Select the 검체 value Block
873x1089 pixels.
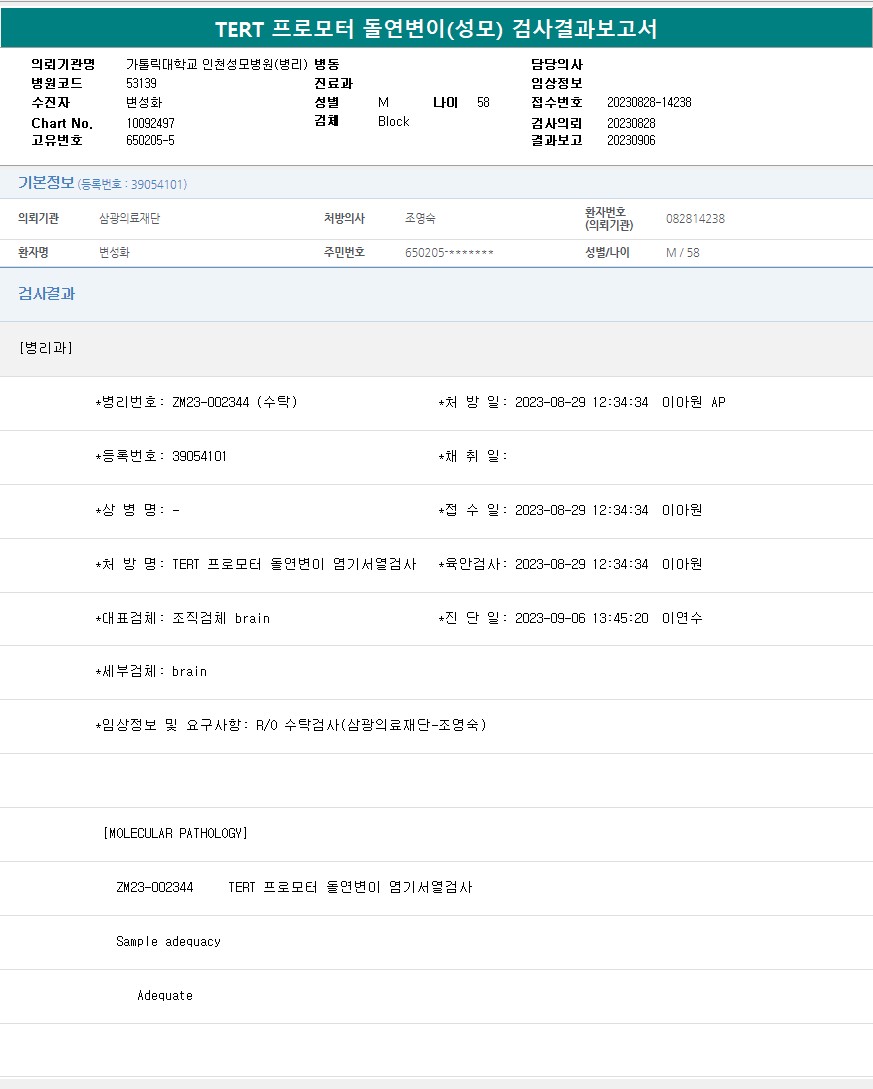[x=393, y=121]
